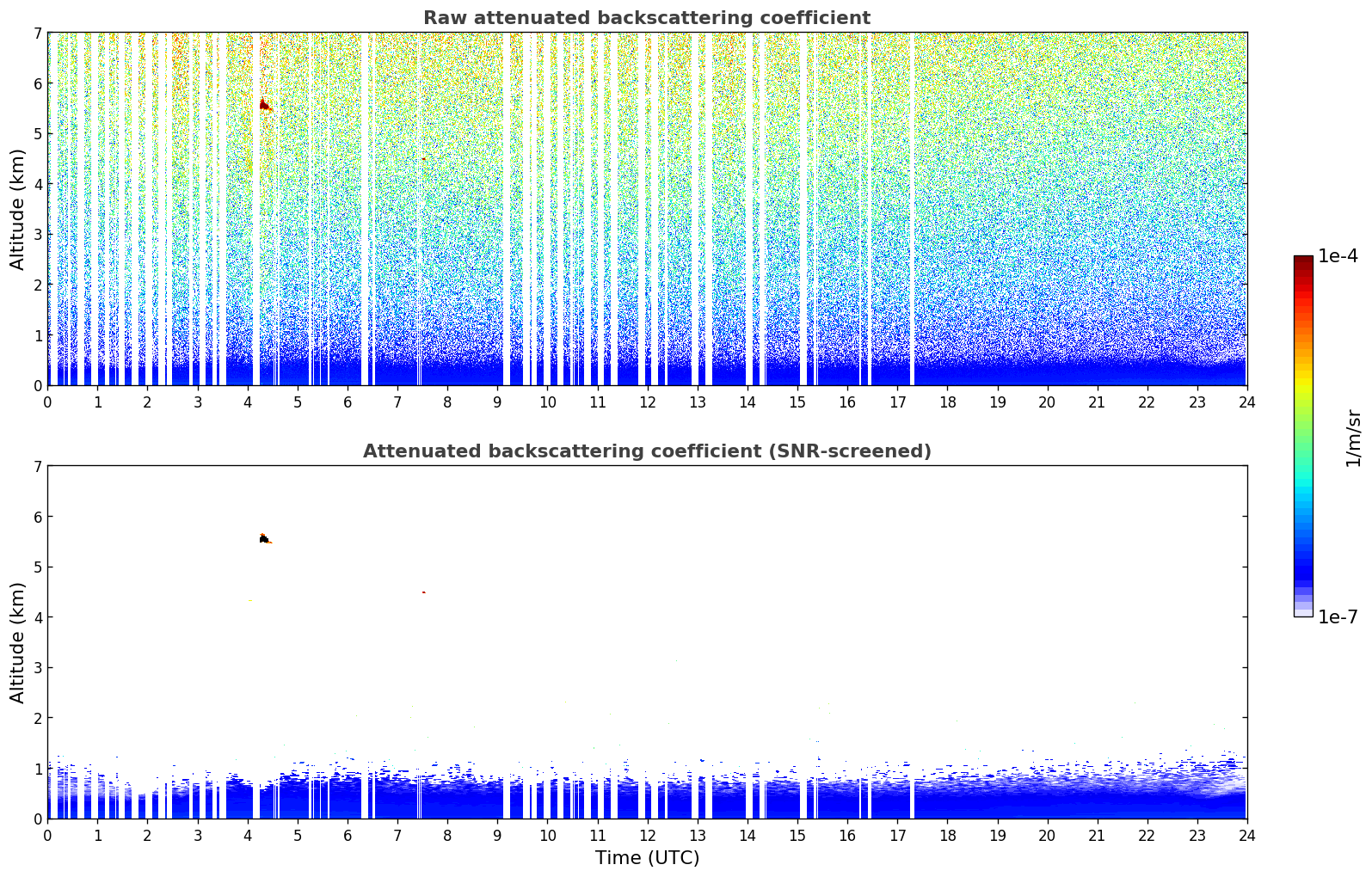1372x877 pixels.
Task: Click the '21' time tick under the raw plot
Action: click(x=1097, y=402)
